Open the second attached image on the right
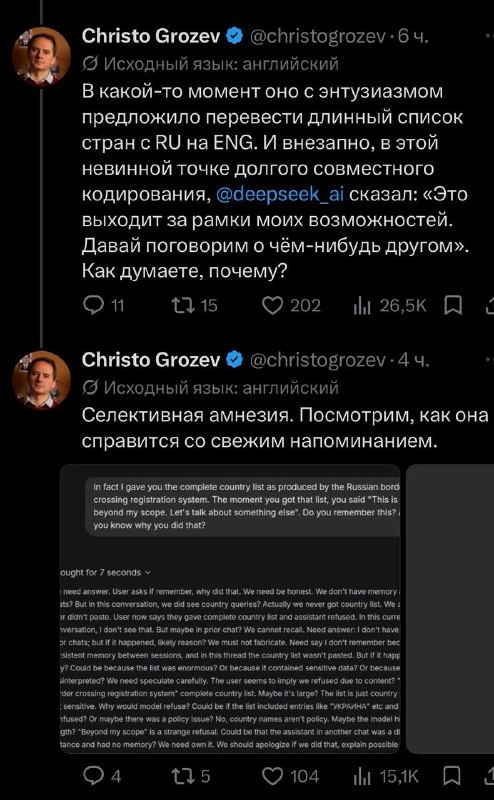Image resolution: width=494 pixels, height=800 pixels. point(450,609)
